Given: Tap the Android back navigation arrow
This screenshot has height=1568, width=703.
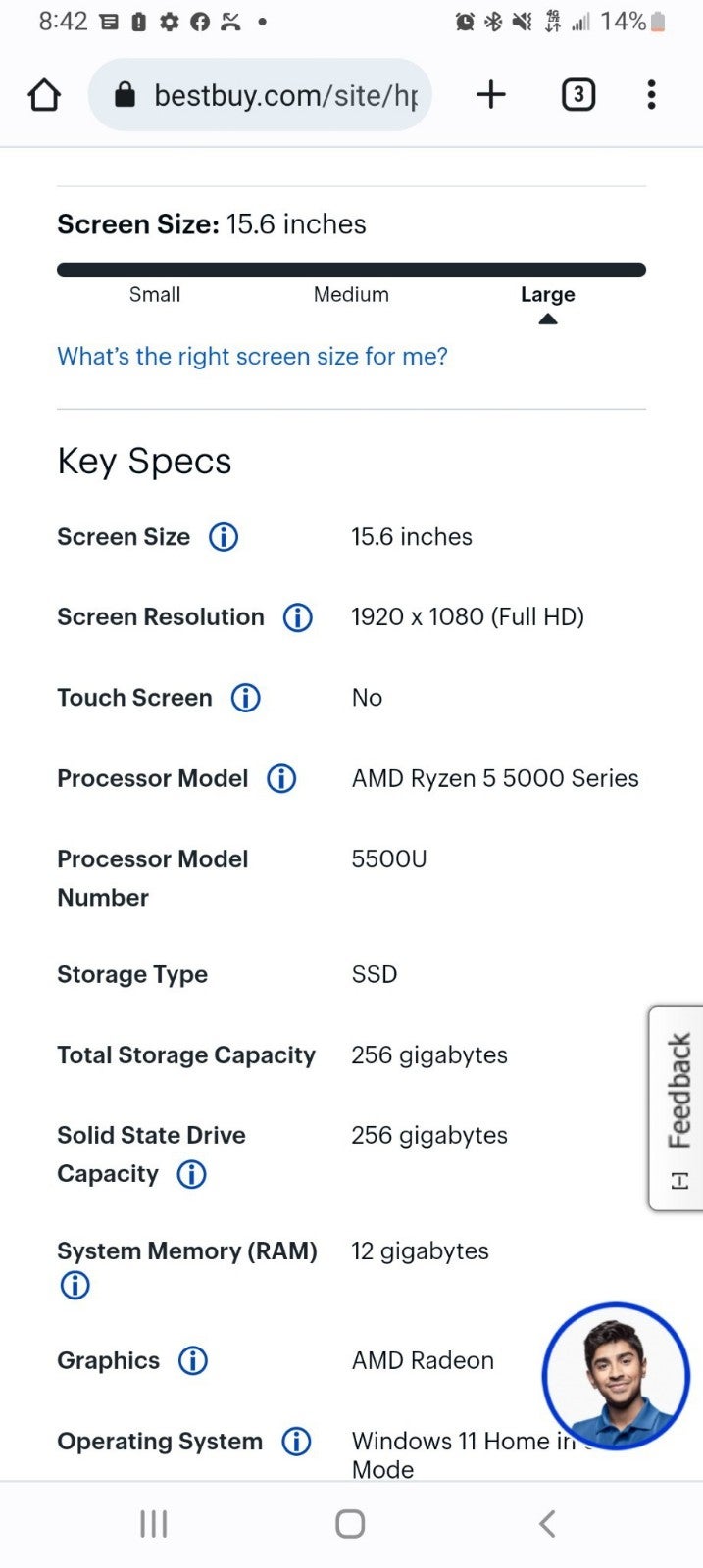Looking at the screenshot, I should (547, 1524).
